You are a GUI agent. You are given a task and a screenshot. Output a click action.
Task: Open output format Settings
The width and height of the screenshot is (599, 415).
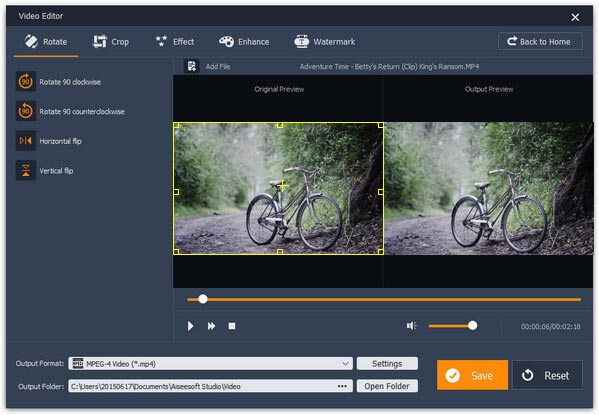pyautogui.click(x=387, y=363)
